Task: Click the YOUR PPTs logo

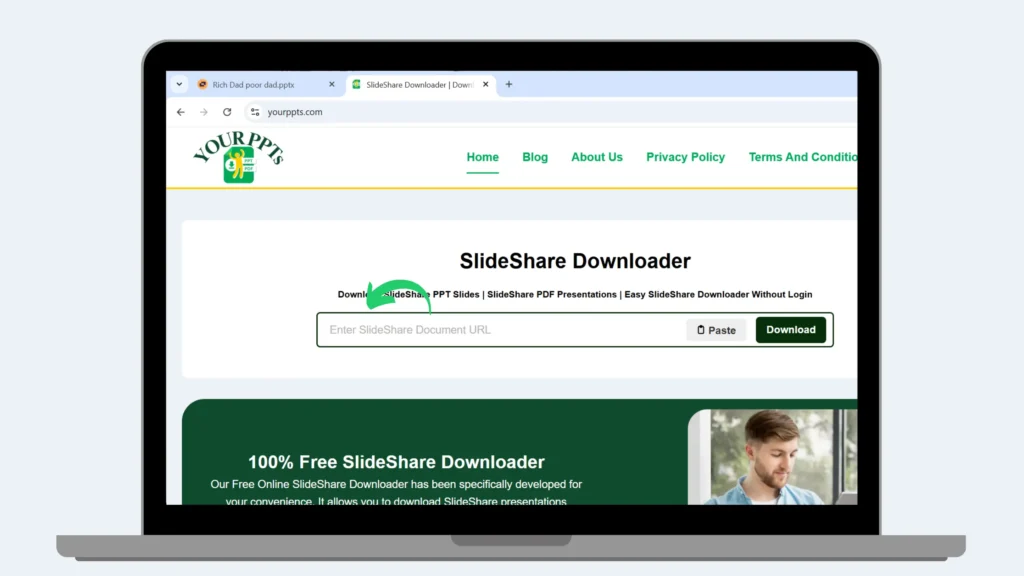Action: (238, 157)
